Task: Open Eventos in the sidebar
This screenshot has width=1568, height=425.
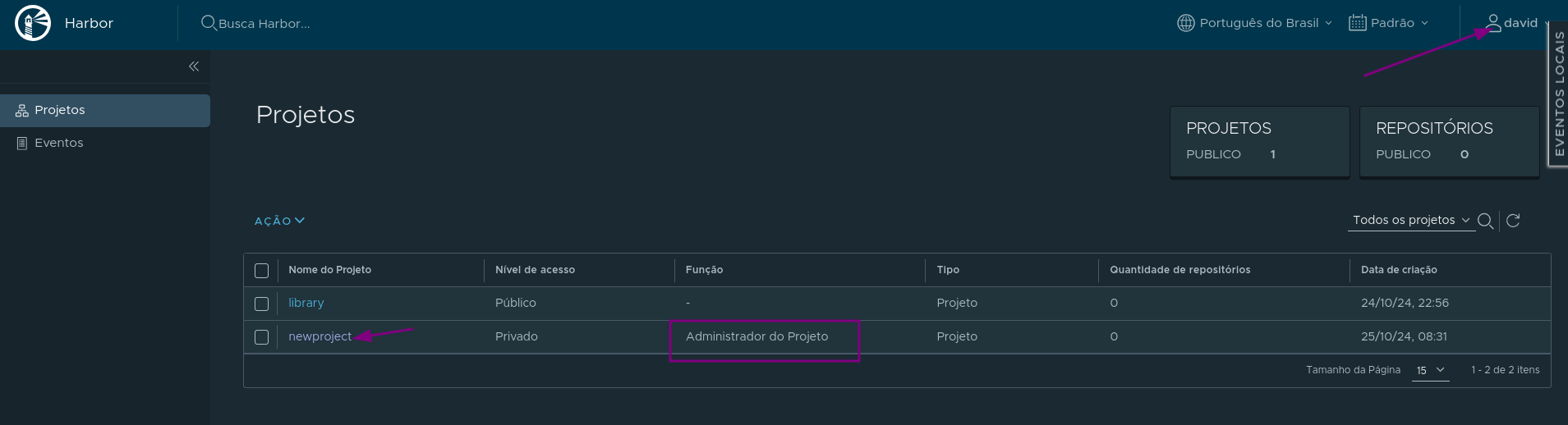Action: coord(59,143)
